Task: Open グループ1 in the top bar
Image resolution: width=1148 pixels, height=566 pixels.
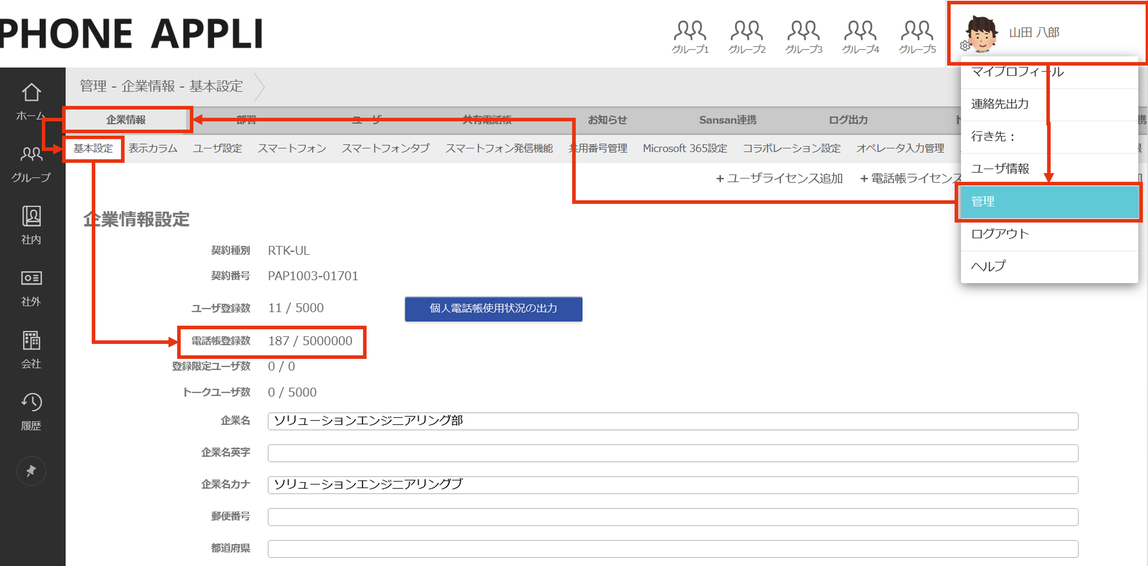Action: [x=690, y=36]
